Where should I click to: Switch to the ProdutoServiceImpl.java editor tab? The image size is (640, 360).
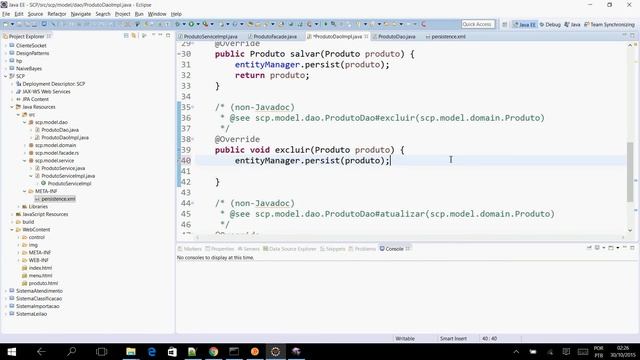(208, 37)
